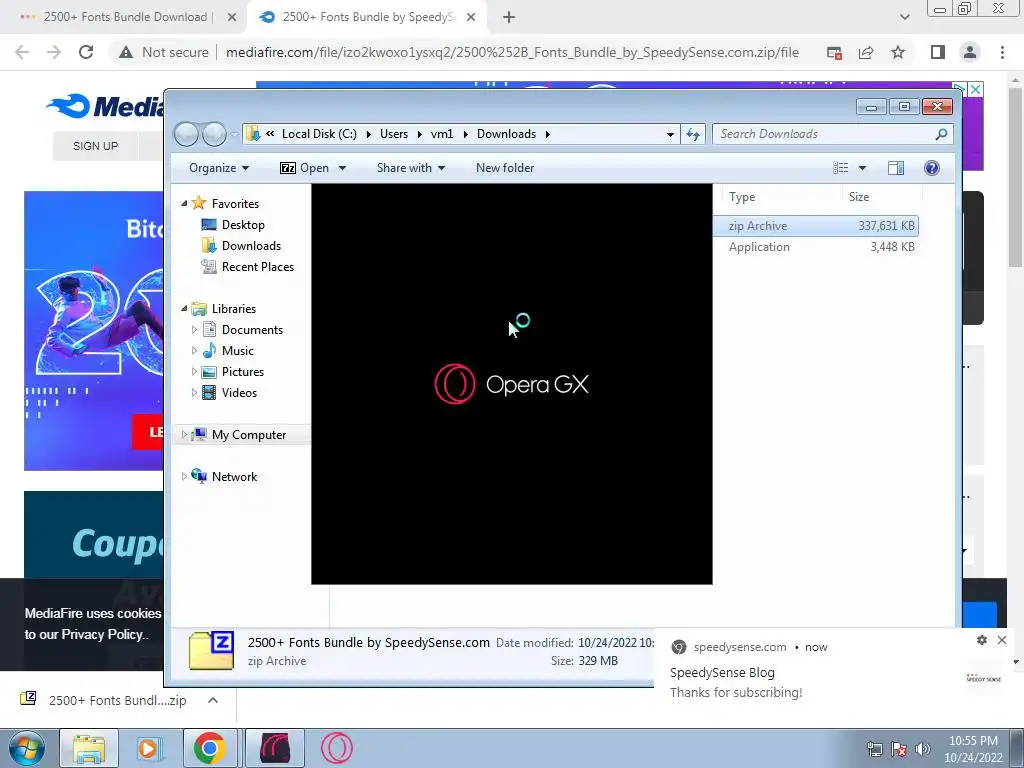1024x768 pixels.
Task: Show the Not secure site info warning
Action: [x=163, y=52]
